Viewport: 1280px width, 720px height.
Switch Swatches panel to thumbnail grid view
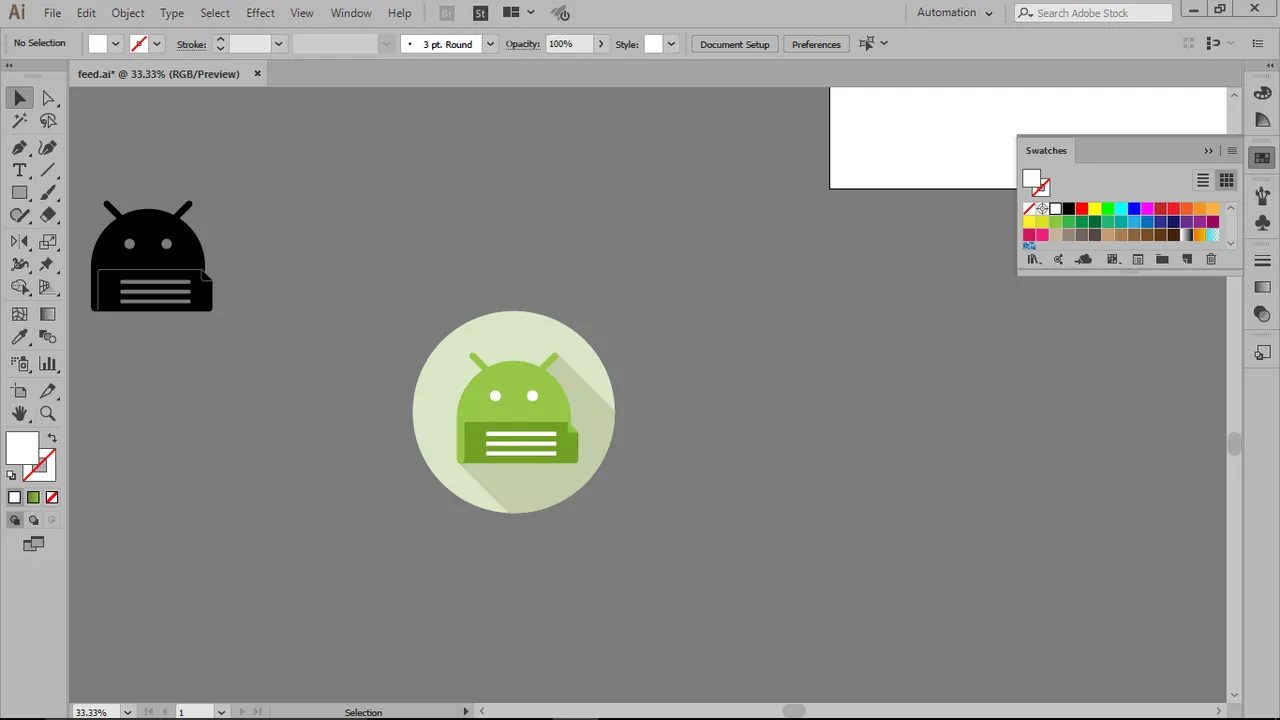[x=1226, y=180]
